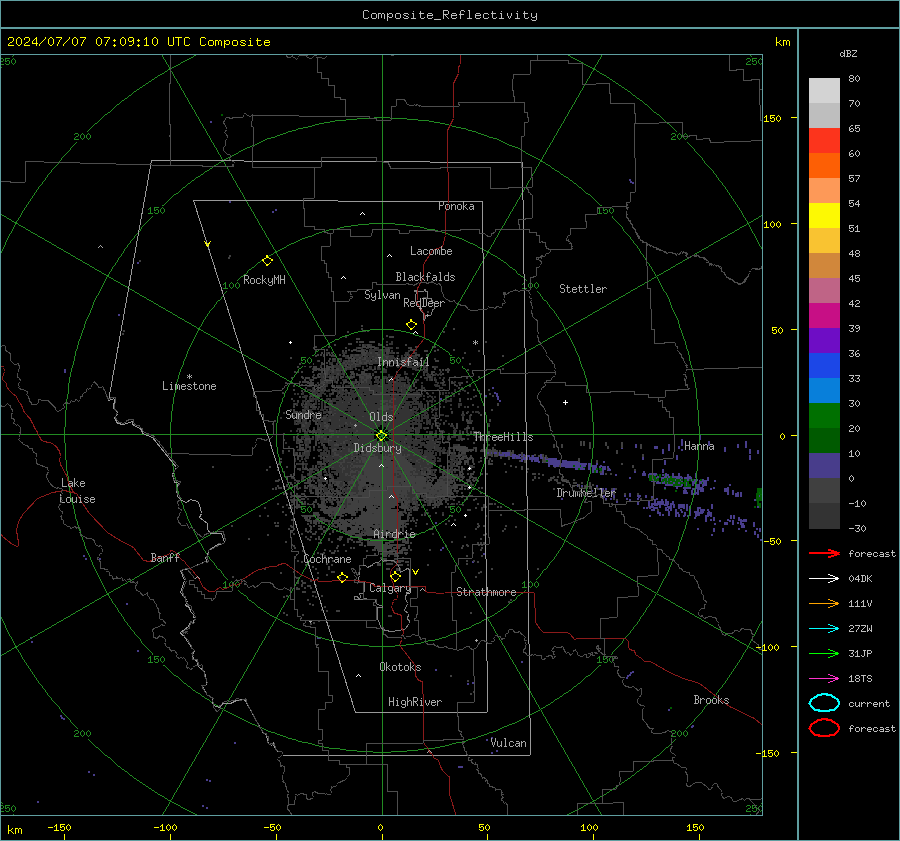This screenshot has width=900, height=841.
Task: Click the HighRiver label
Action: pos(415,702)
